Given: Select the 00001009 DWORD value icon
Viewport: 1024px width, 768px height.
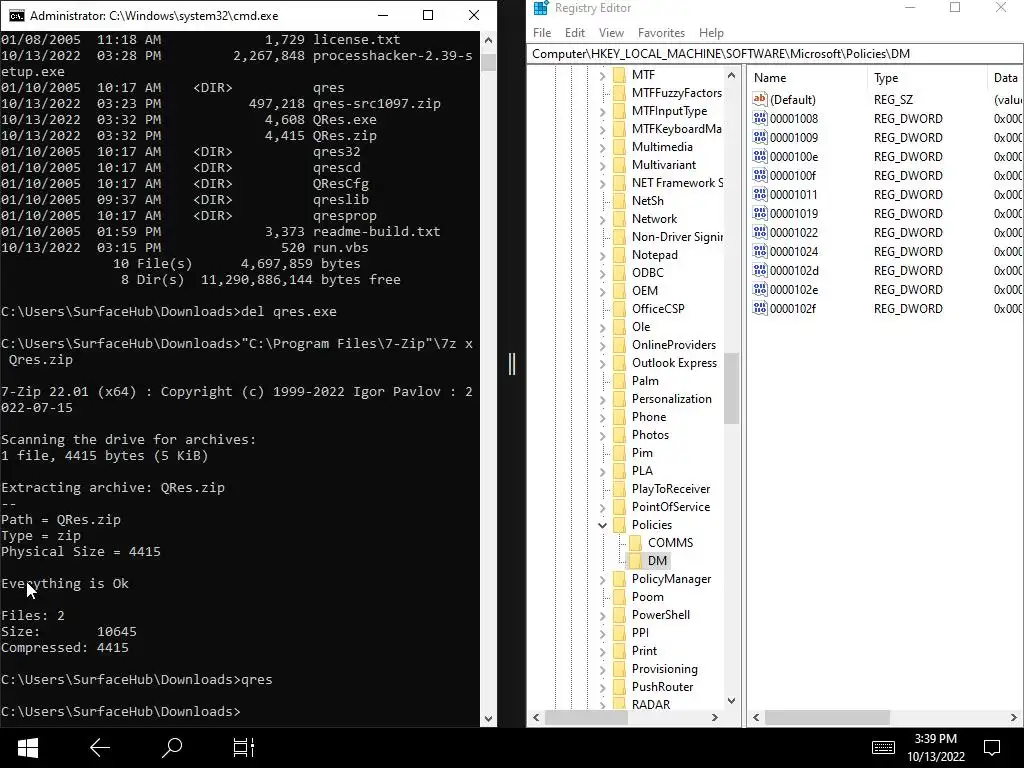Looking at the screenshot, I should pos(760,137).
